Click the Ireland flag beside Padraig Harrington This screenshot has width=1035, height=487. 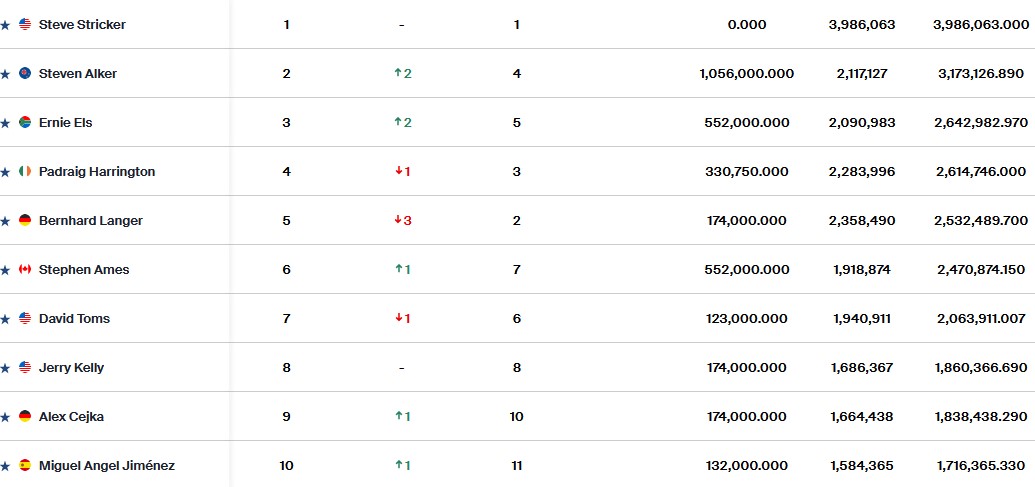point(25,172)
